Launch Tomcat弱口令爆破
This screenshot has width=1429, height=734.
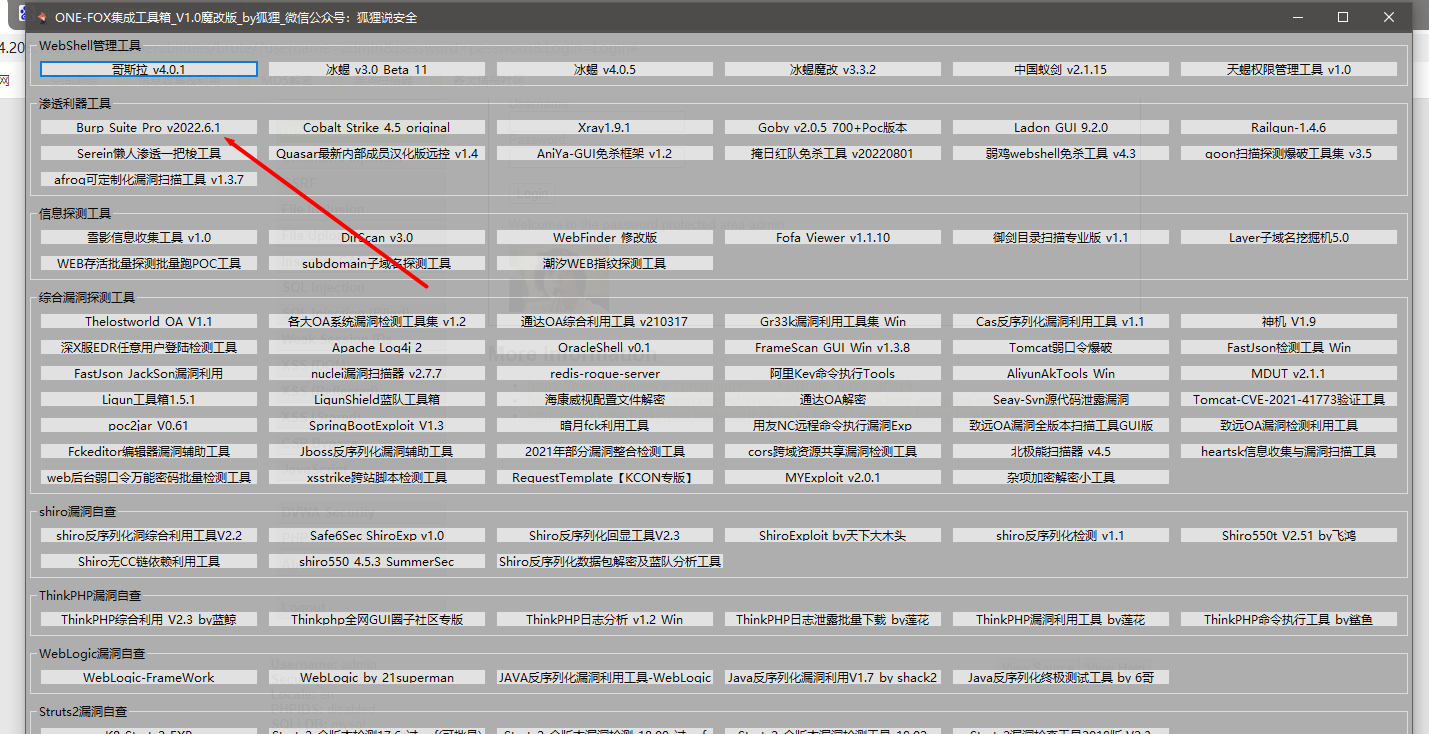pos(1061,348)
